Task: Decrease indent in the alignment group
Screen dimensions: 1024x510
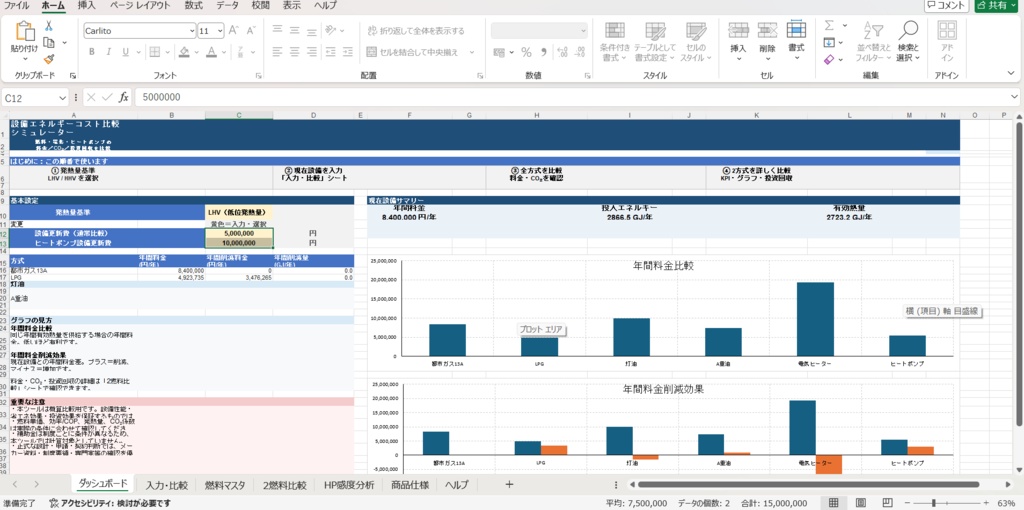Action: click(x=331, y=52)
